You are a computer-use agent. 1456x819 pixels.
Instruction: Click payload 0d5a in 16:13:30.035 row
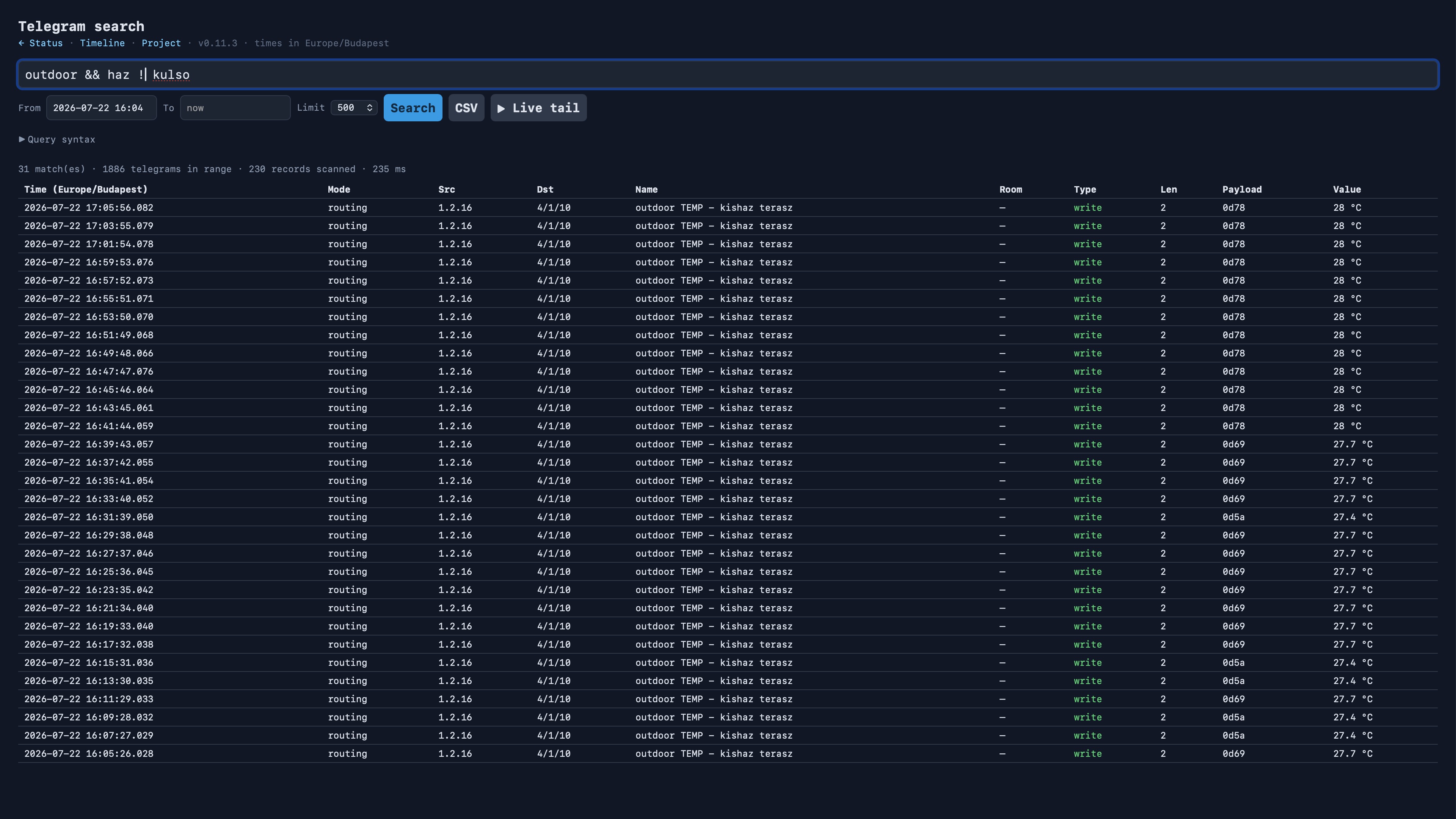click(1233, 681)
